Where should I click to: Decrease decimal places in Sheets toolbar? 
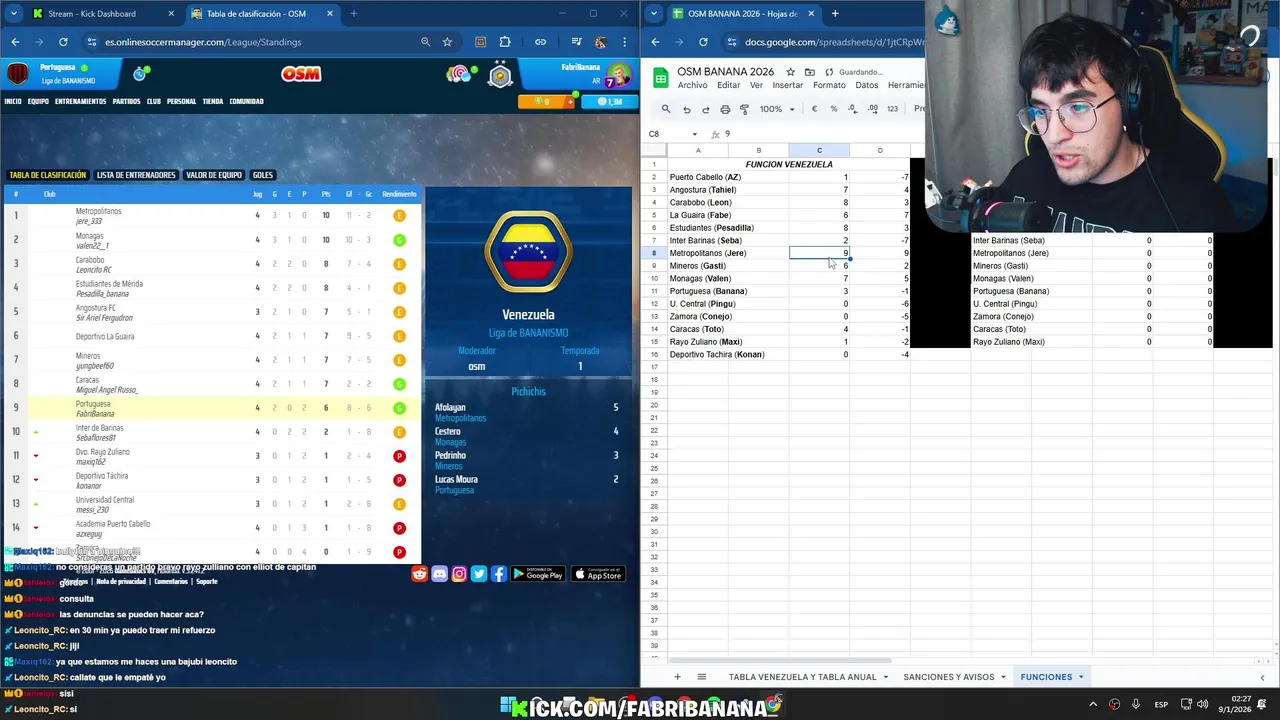click(852, 109)
